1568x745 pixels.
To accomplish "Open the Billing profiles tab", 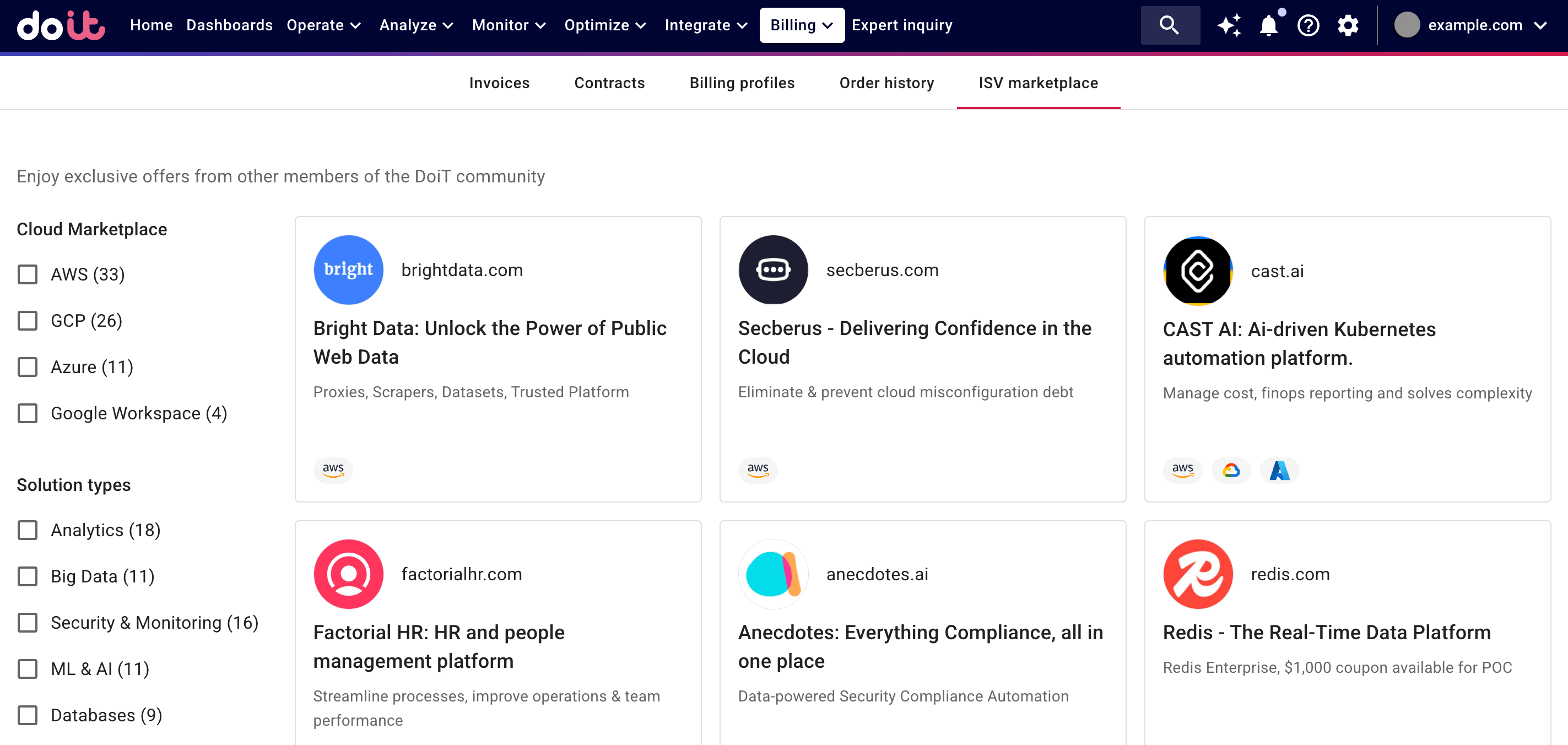I will click(x=742, y=83).
